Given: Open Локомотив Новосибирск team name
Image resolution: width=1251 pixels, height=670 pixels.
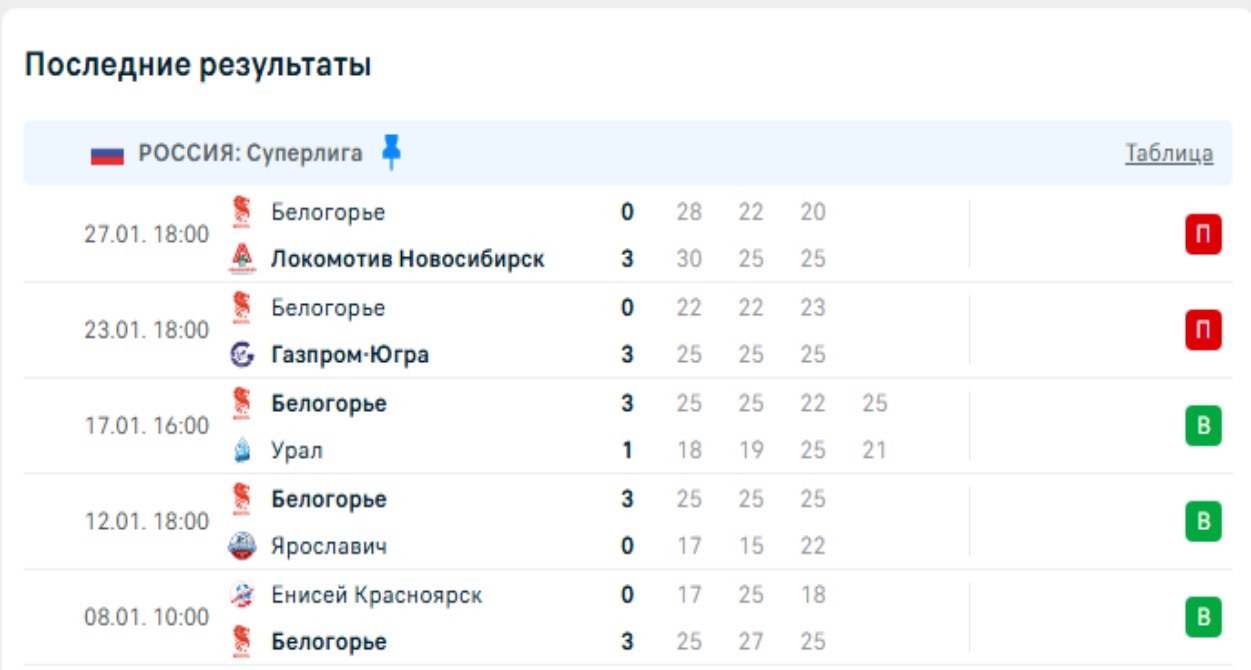Looking at the screenshot, I should click(408, 259).
